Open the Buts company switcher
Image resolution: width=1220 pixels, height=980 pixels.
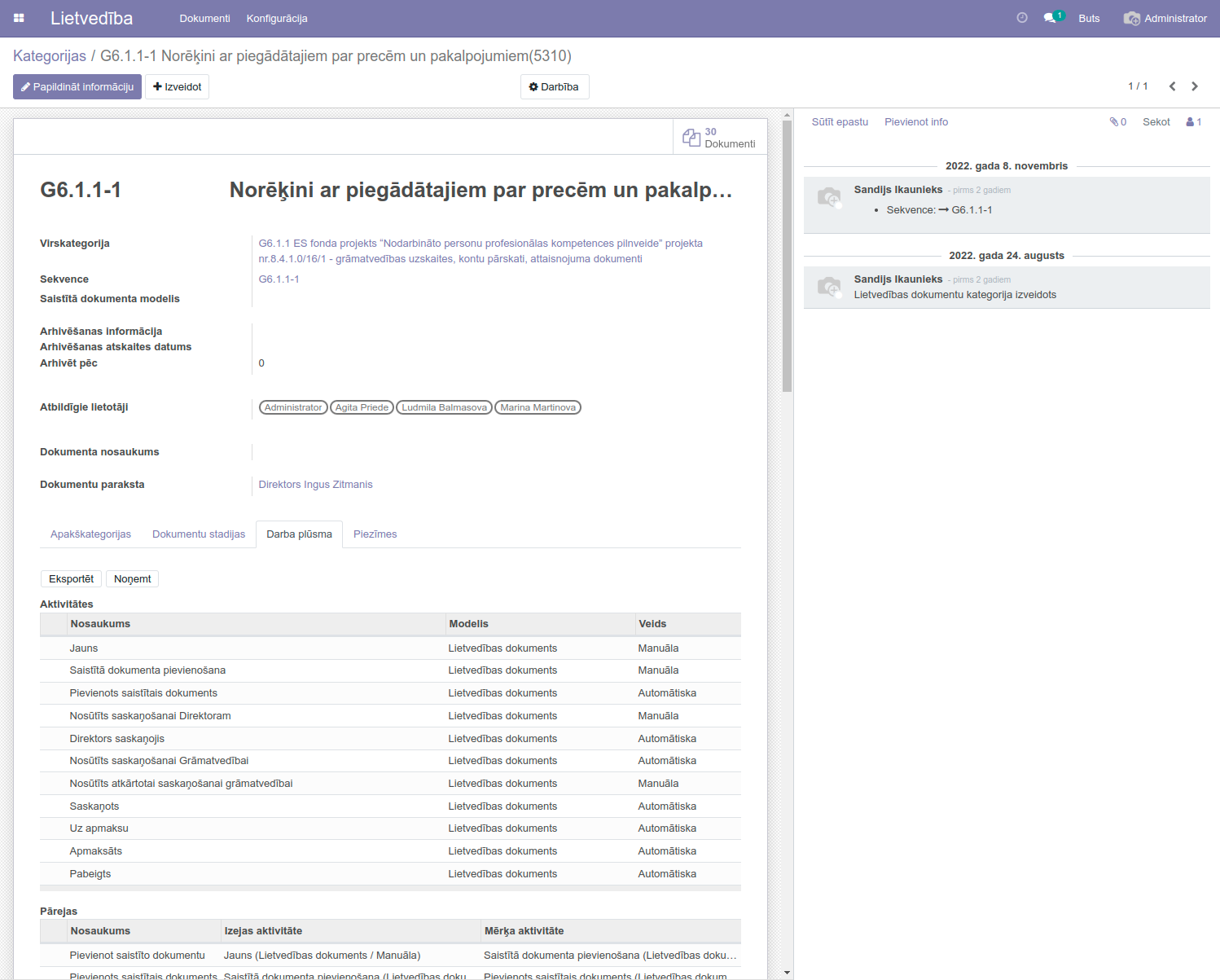click(x=1089, y=18)
